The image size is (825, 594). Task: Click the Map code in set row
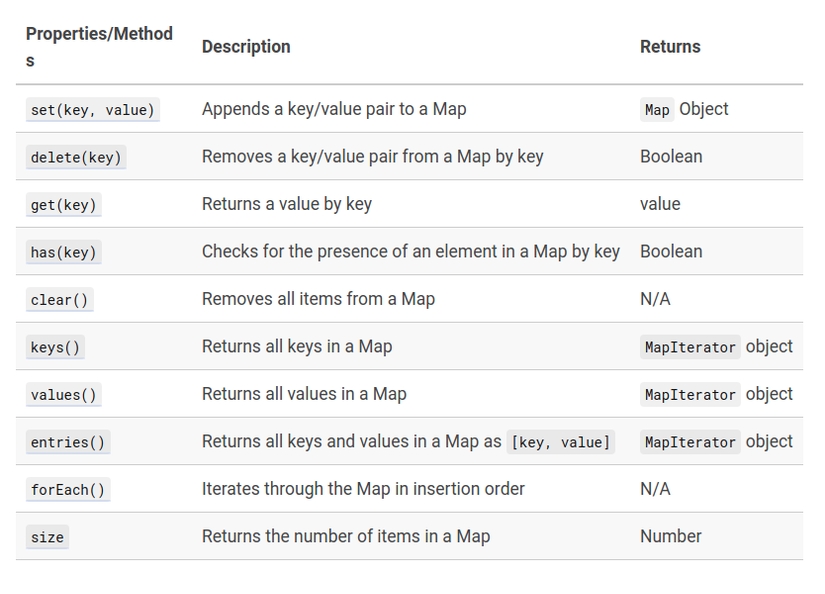coord(657,110)
